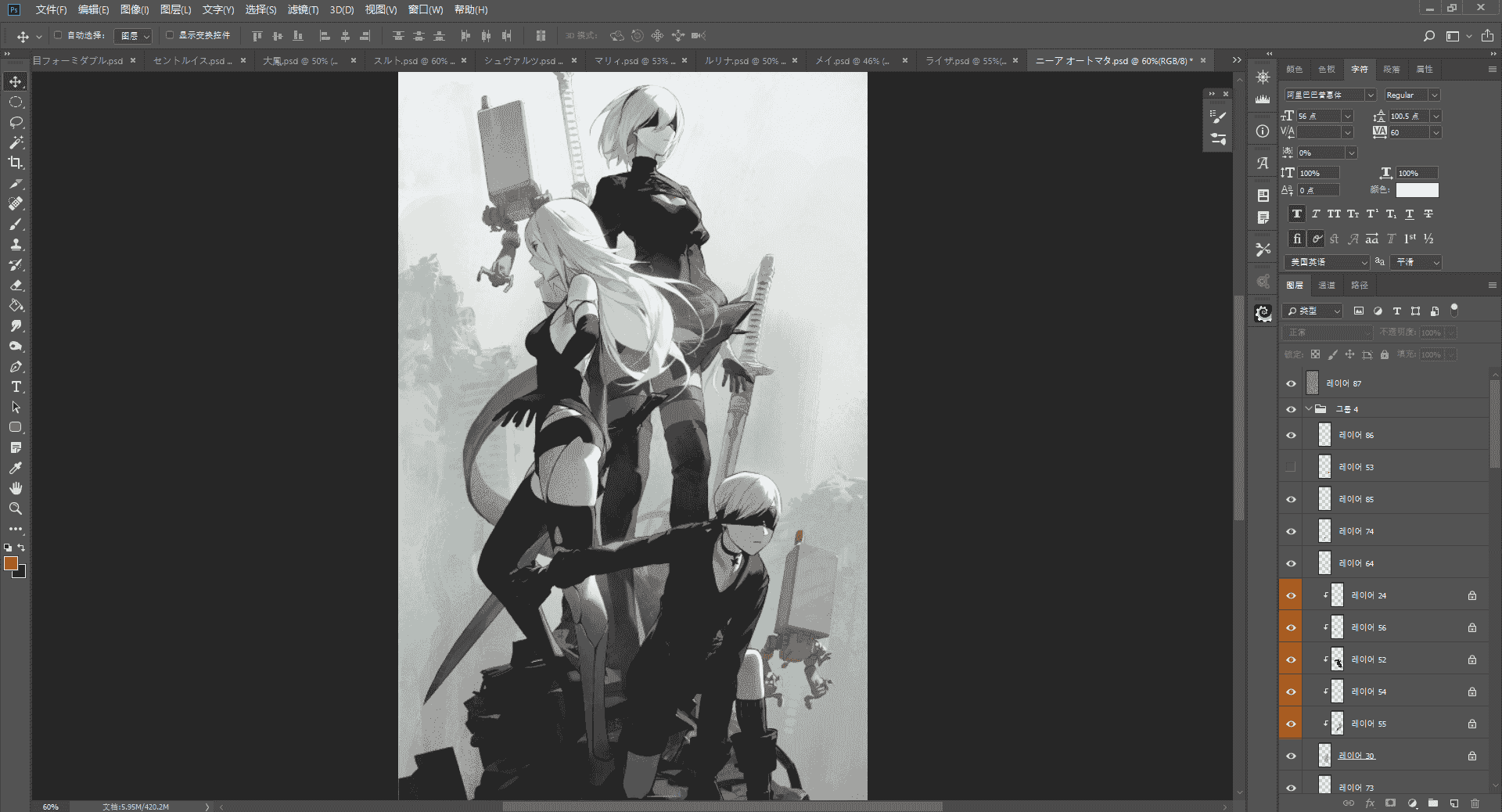Create a new layer from the Layers panel footer
The image size is (1502, 812).
(1453, 803)
